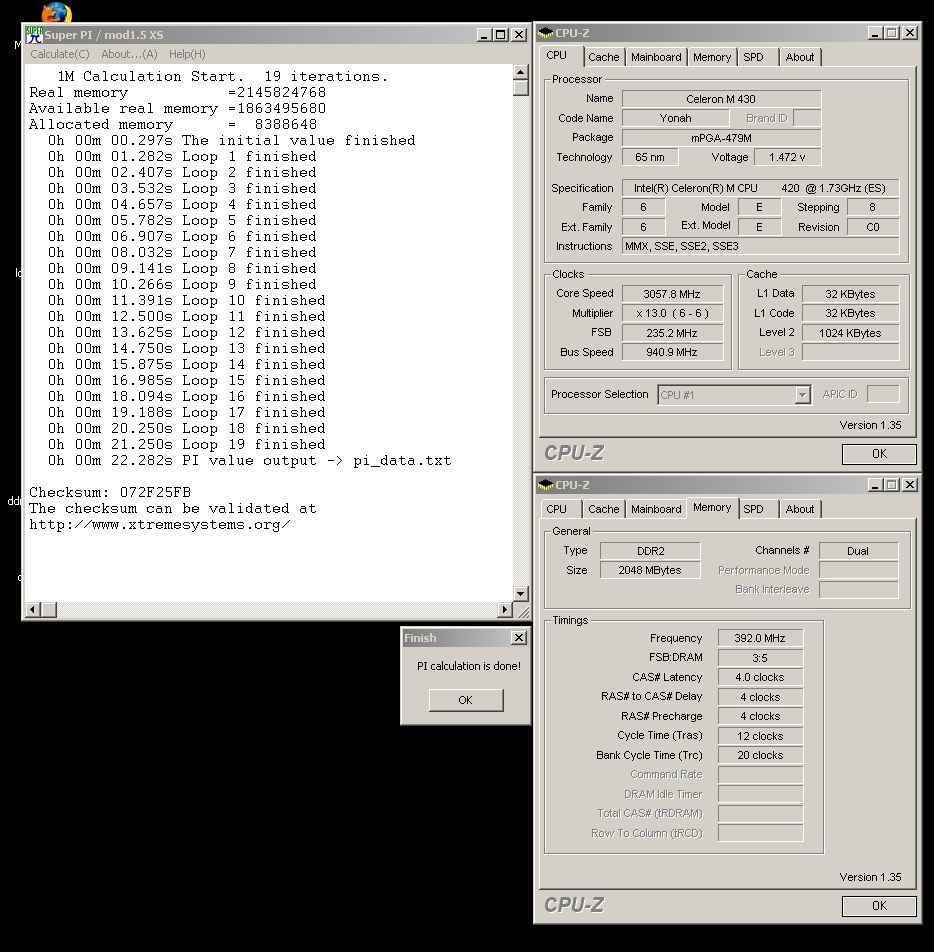Click the Instructions value MMX, SSE, SSE2, SSE3

[x=760, y=246]
